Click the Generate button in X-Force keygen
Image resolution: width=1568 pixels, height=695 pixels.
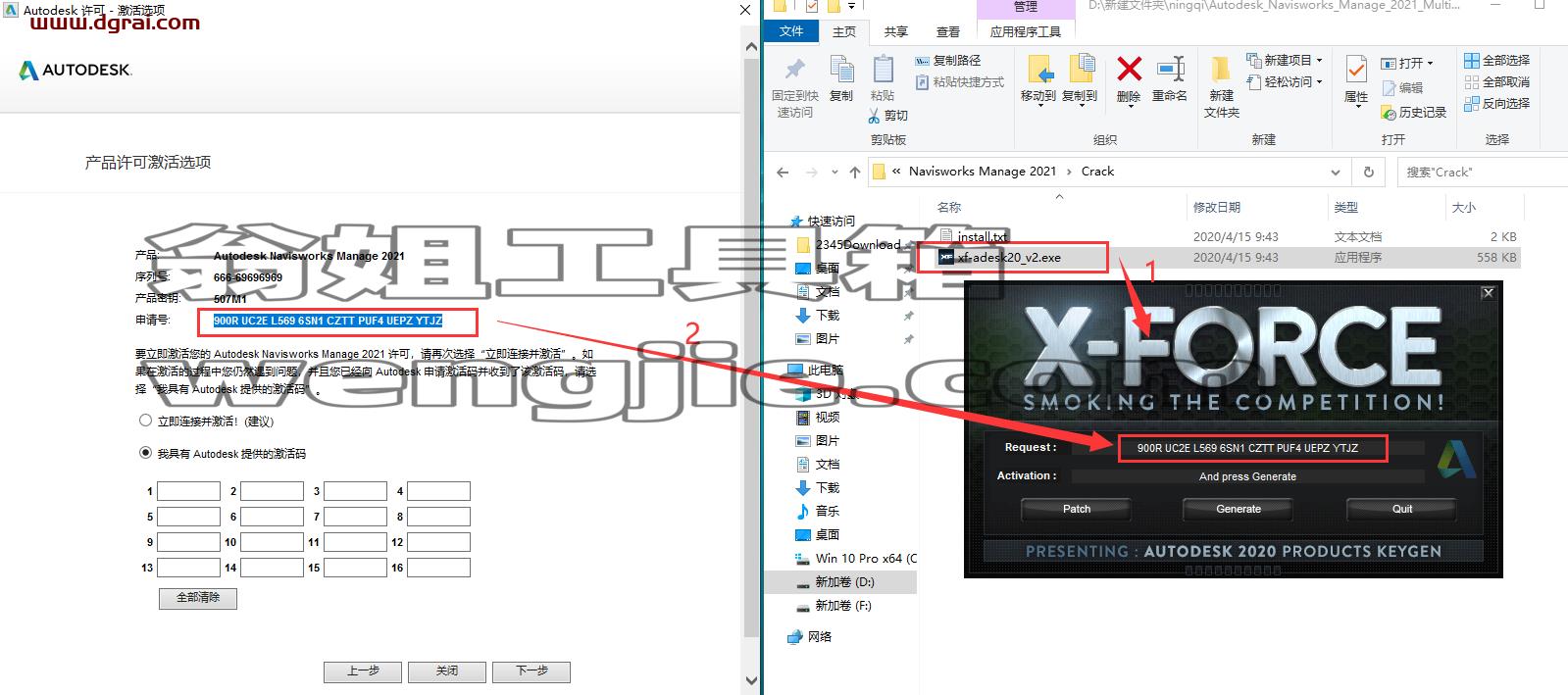point(1239,509)
